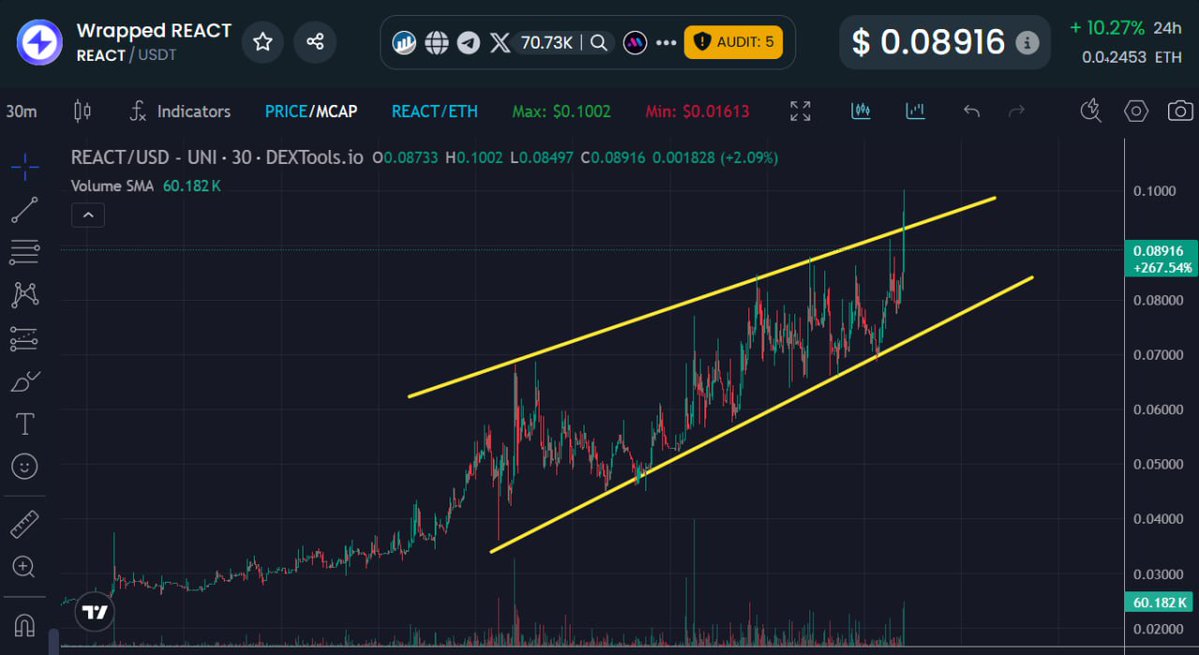1199x655 pixels.
Task: Take chart snapshot with camera icon
Action: point(1181,112)
